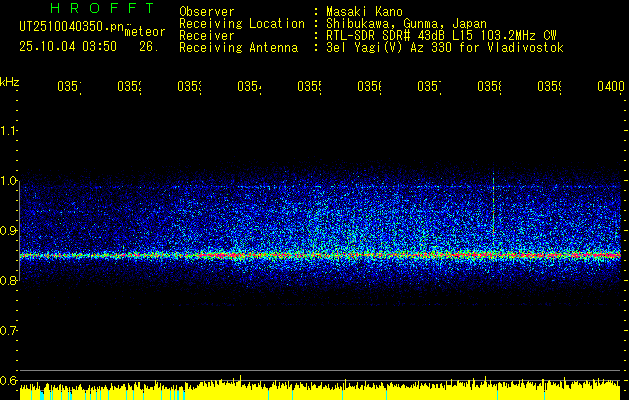This screenshot has width=629, height=400.
Task: Click the 0.7 kHz axis label
Action: click(x=9, y=331)
